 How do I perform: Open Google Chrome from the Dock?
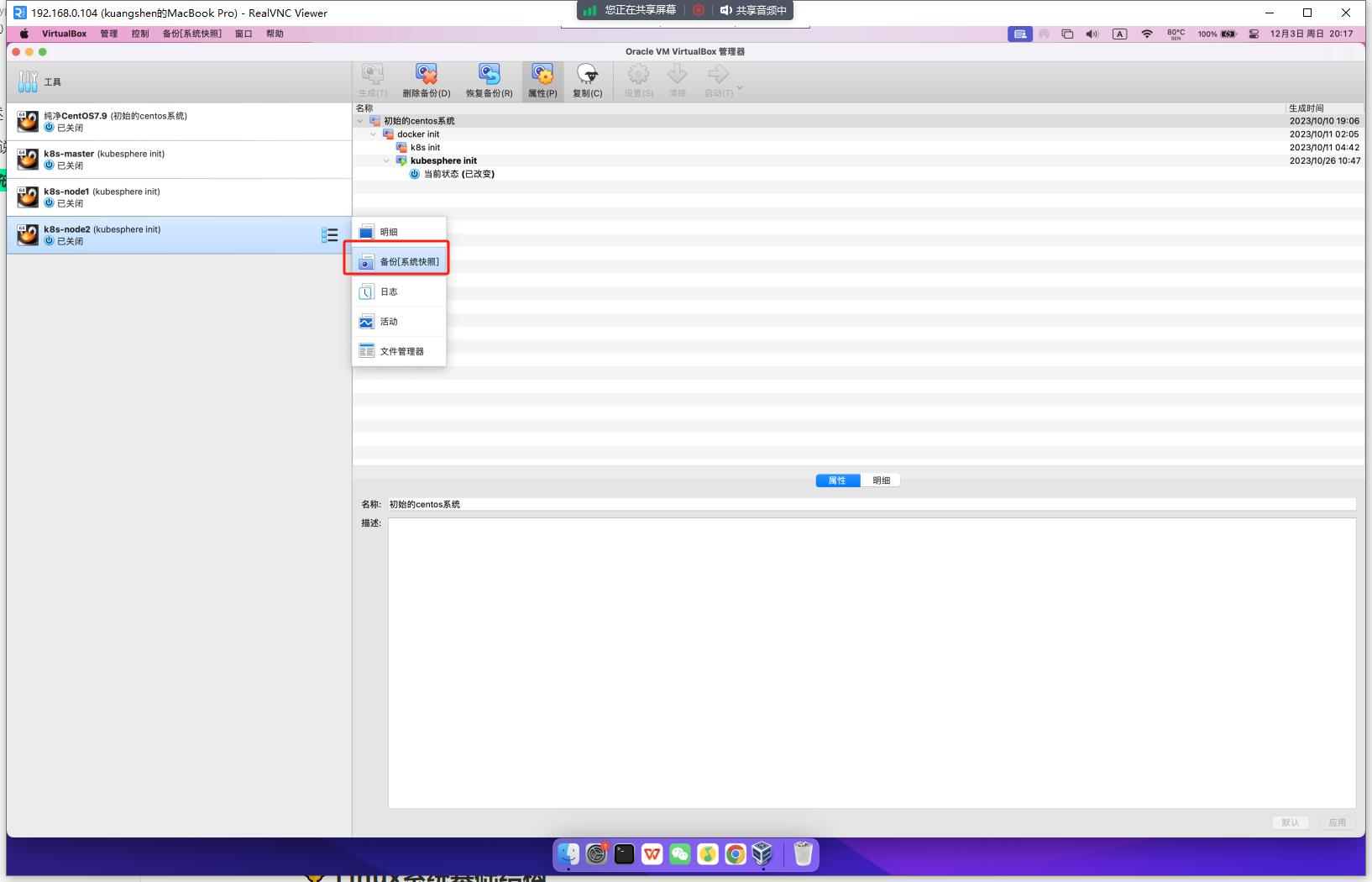pyautogui.click(x=735, y=854)
